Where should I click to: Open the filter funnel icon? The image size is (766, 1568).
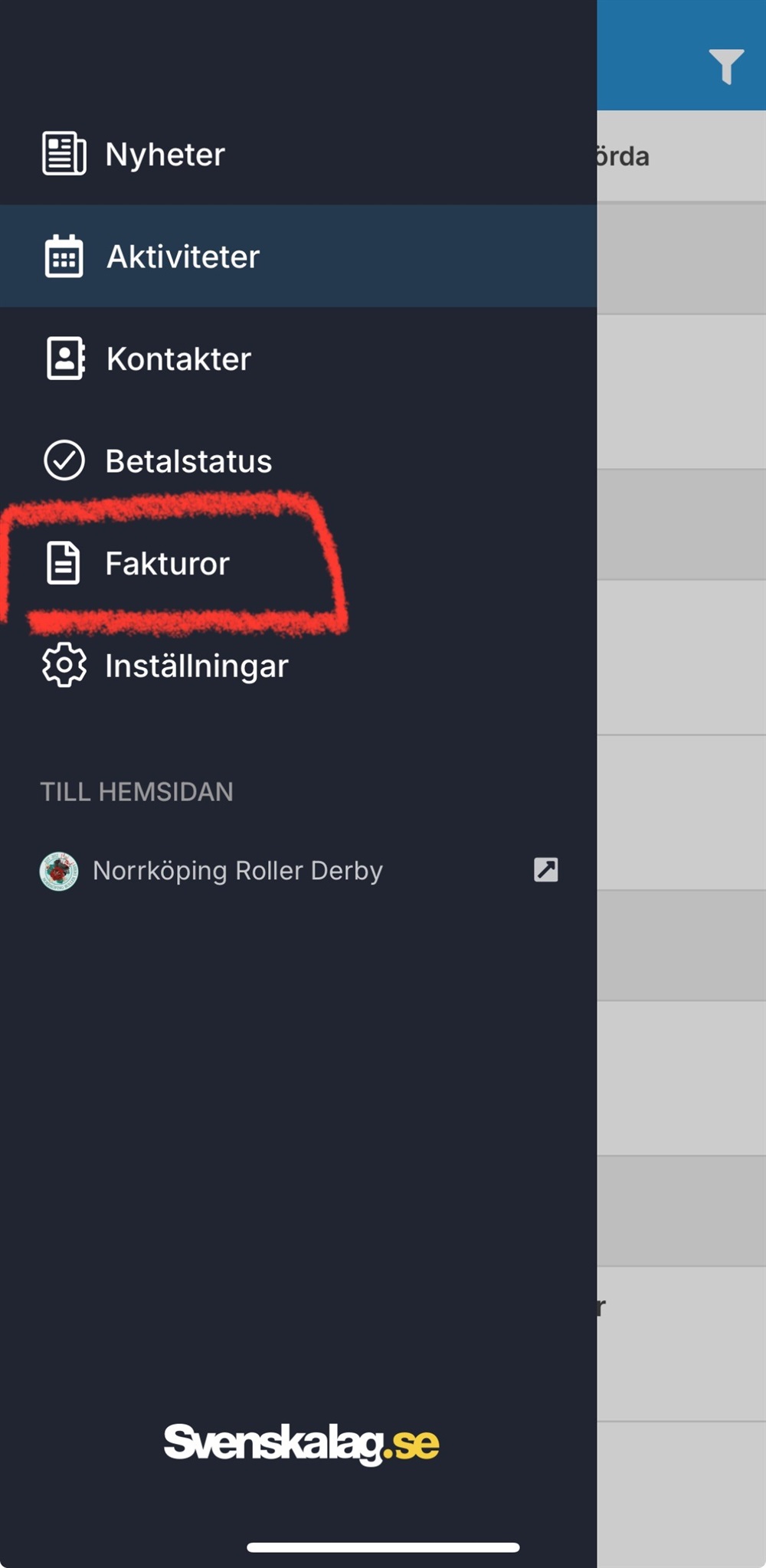click(x=725, y=66)
